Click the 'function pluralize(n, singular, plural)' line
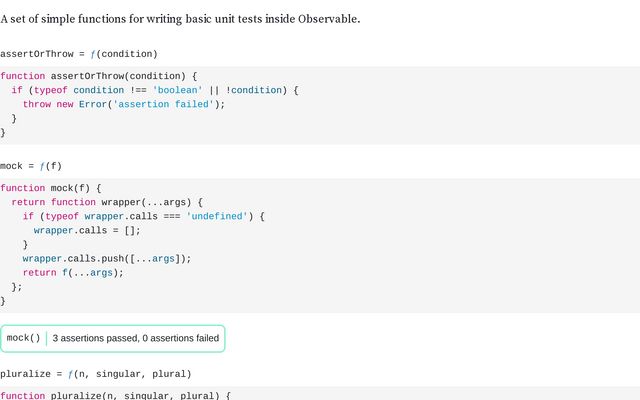The height and width of the screenshot is (400, 640). click(116, 396)
